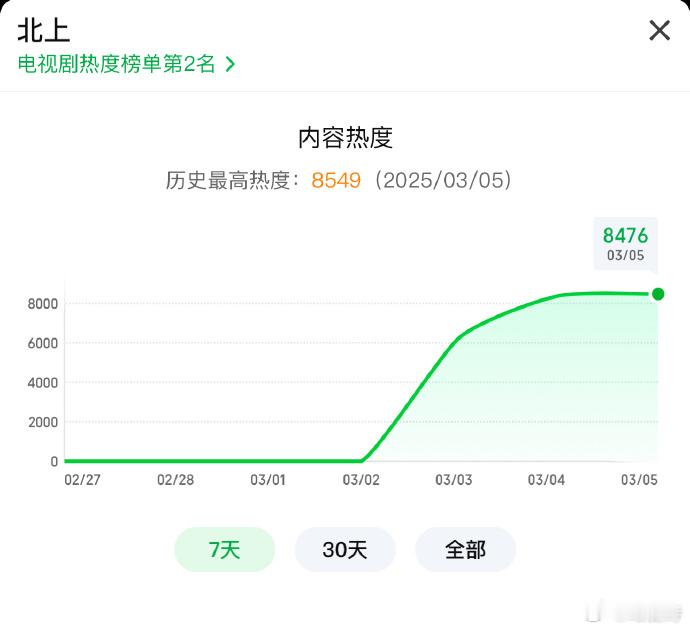
Task: Show 全部 history range
Action: tap(466, 549)
